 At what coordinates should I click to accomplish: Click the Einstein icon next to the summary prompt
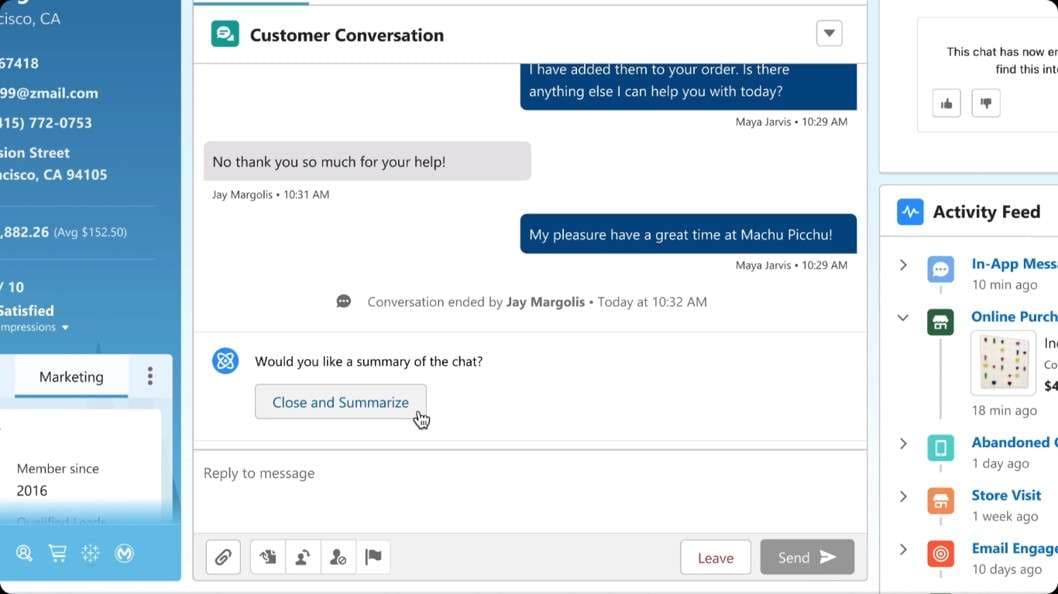click(225, 361)
